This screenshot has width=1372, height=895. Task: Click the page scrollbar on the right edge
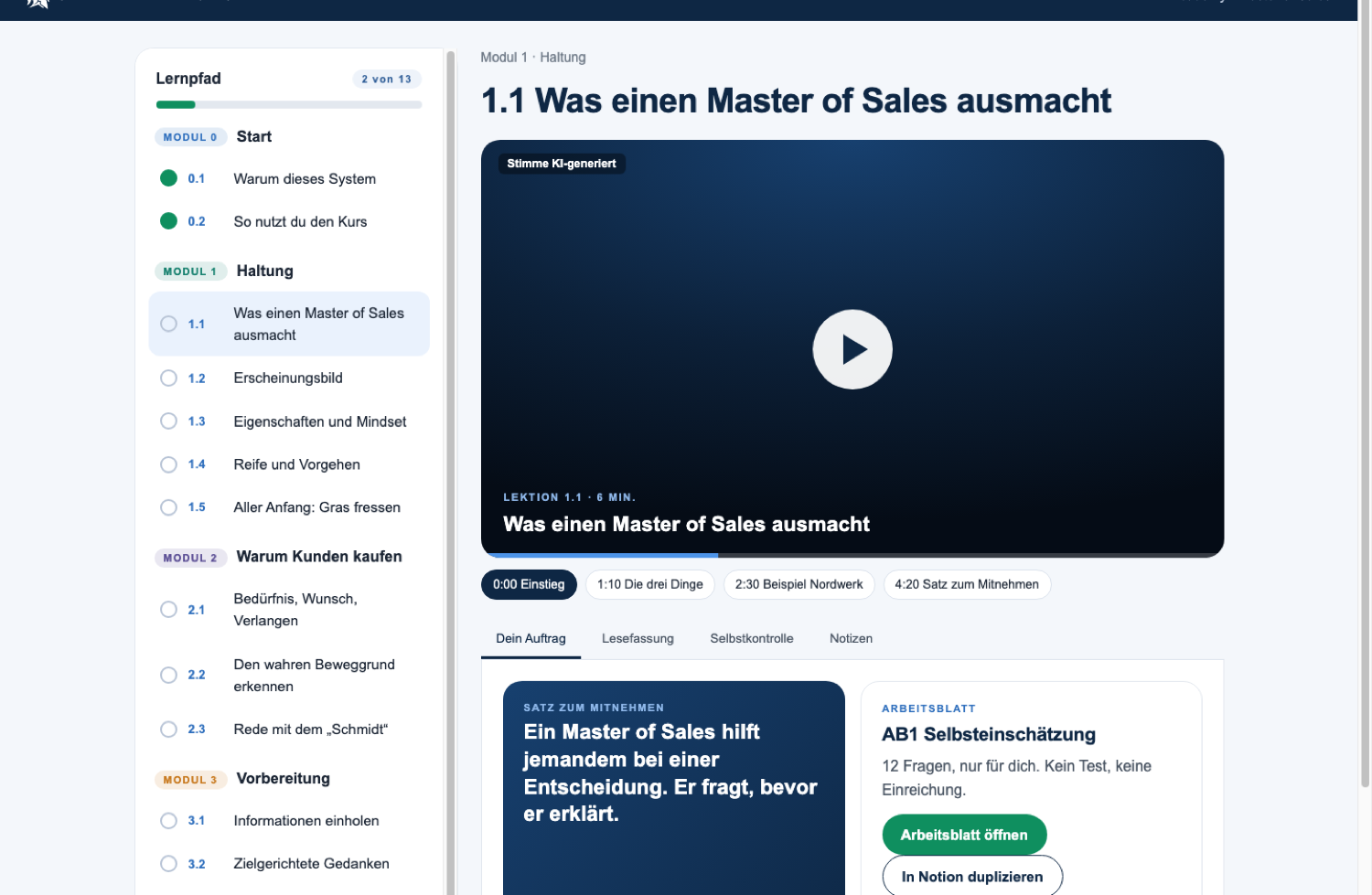[1366, 393]
